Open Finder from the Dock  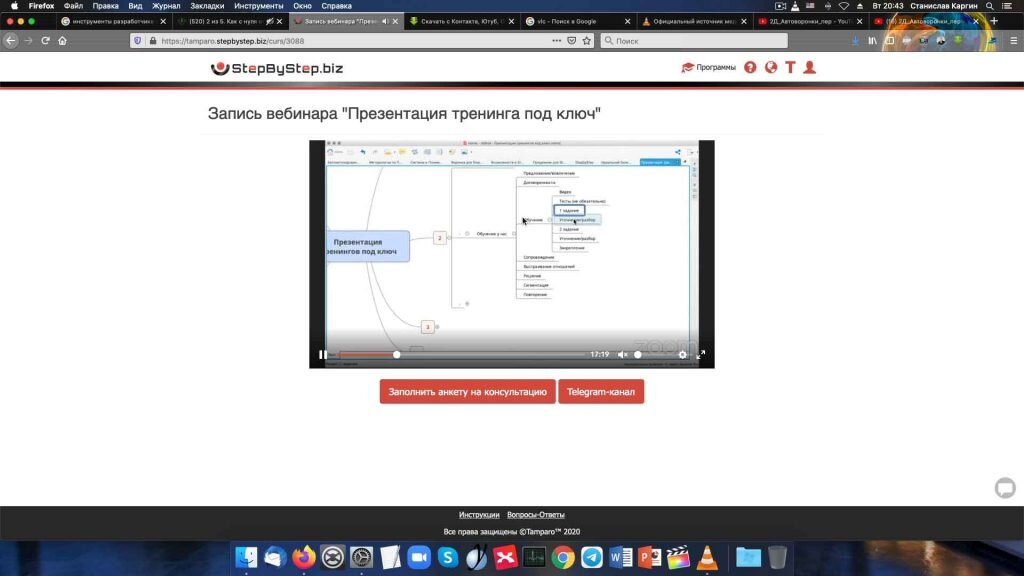pyautogui.click(x=246, y=557)
